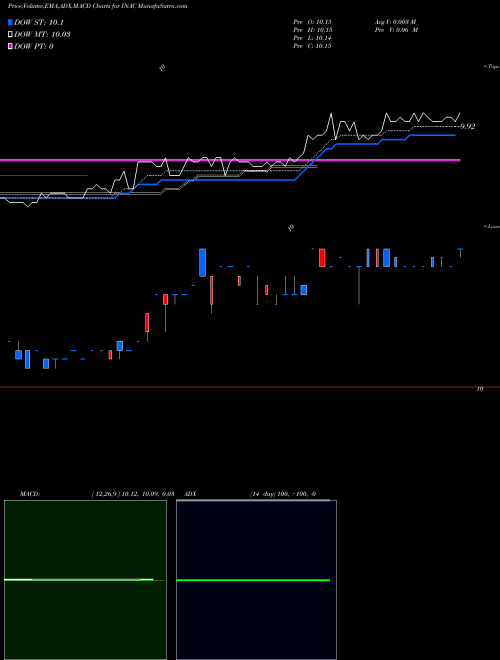Select the 'DOW PT: 0' legend label
The width and height of the screenshot is (500, 660).
point(34,46)
